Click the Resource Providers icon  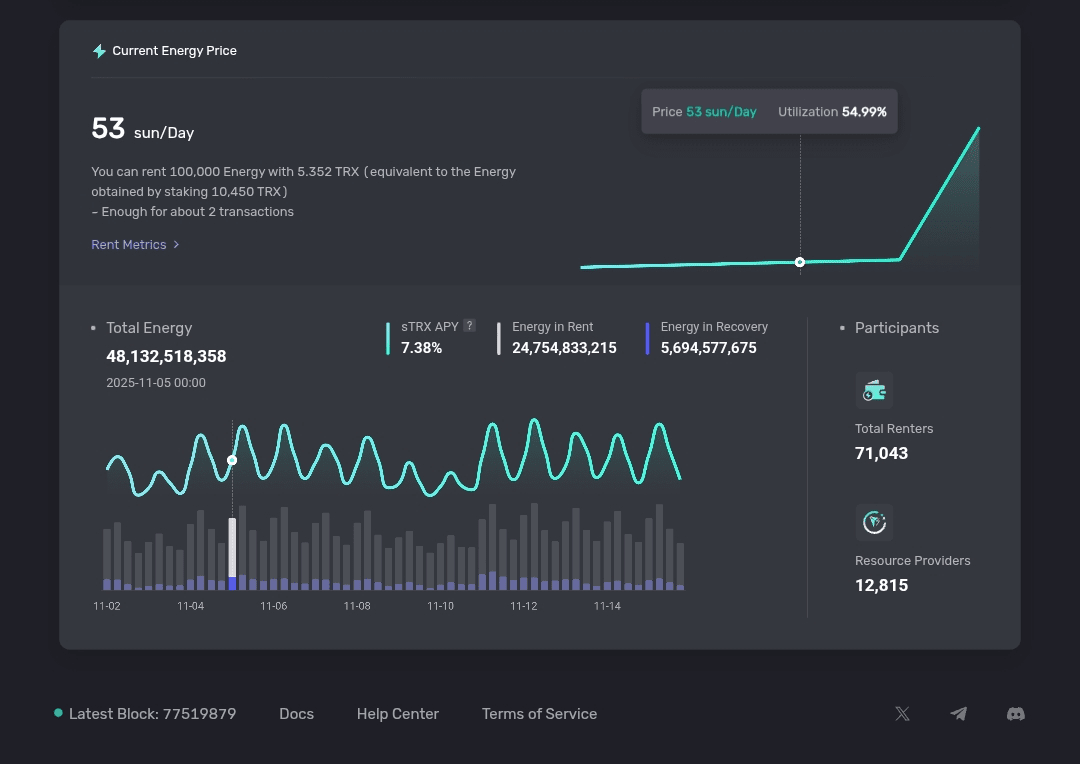pyautogui.click(x=874, y=522)
